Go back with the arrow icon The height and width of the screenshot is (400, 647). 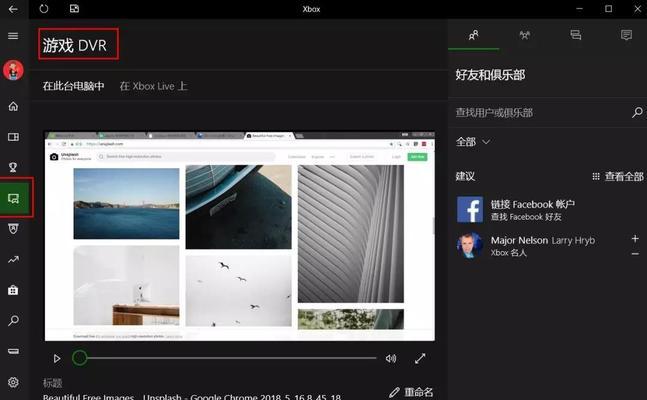click(13, 9)
